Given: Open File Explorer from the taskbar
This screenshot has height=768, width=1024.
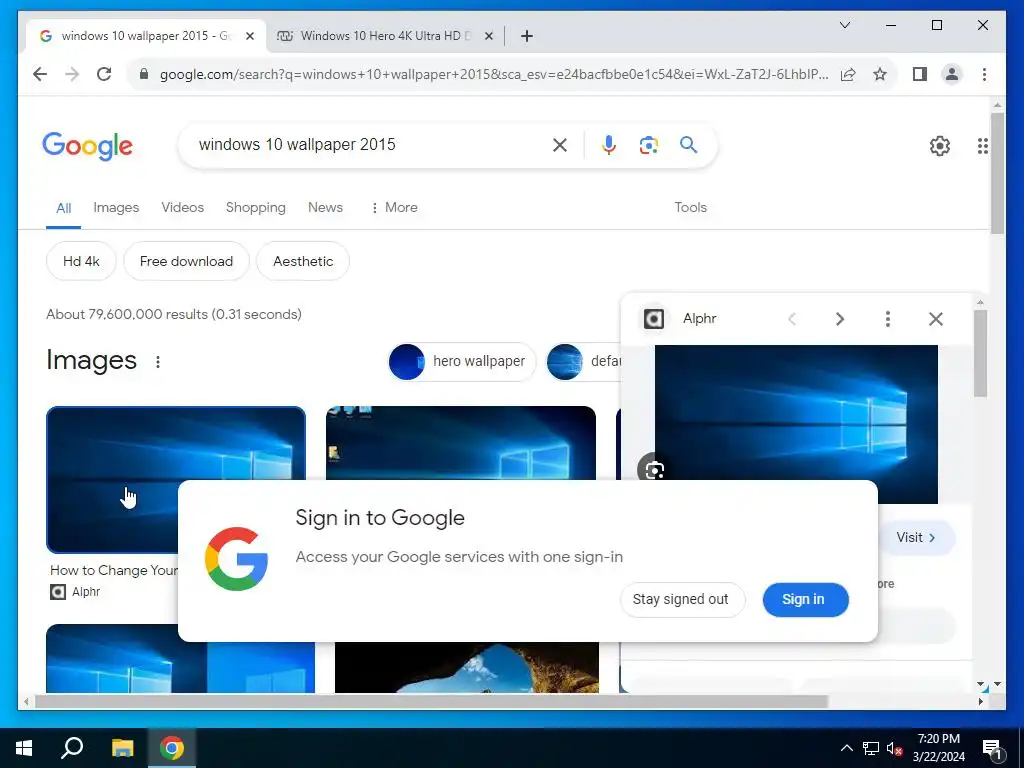Looking at the screenshot, I should coord(122,748).
